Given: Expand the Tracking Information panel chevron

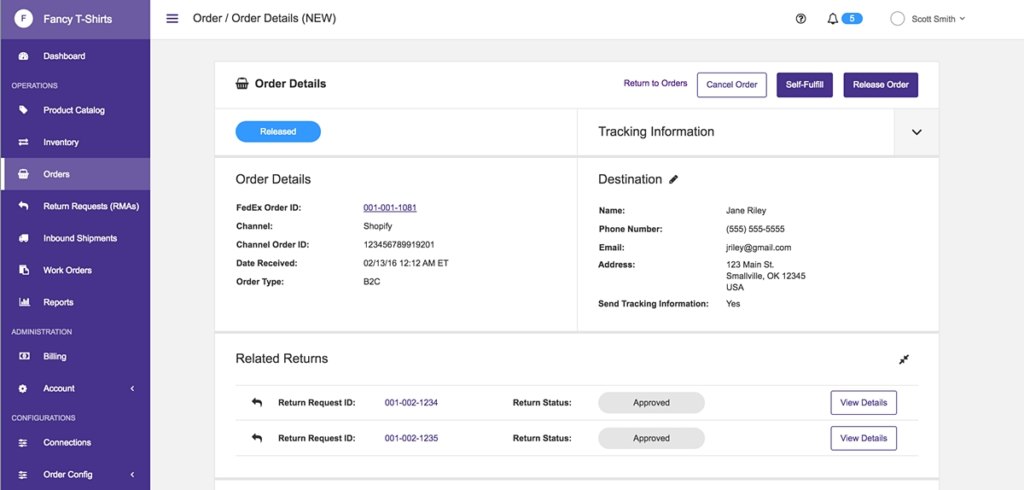Looking at the screenshot, I should (x=916, y=132).
